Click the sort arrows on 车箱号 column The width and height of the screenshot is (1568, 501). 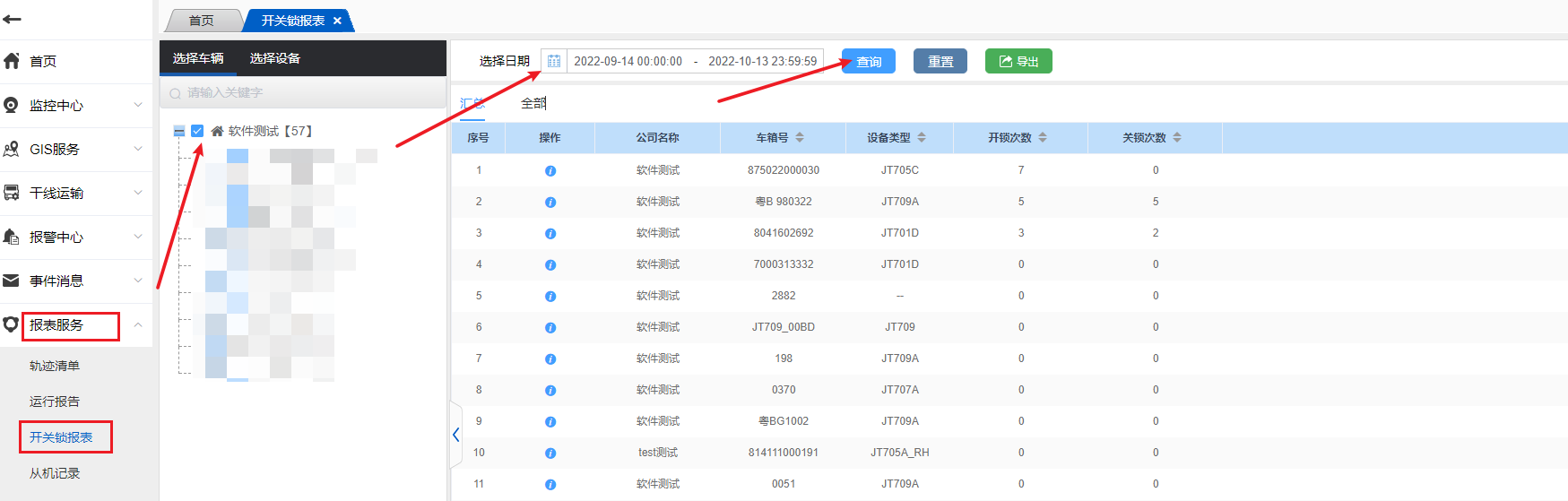pyautogui.click(x=800, y=138)
